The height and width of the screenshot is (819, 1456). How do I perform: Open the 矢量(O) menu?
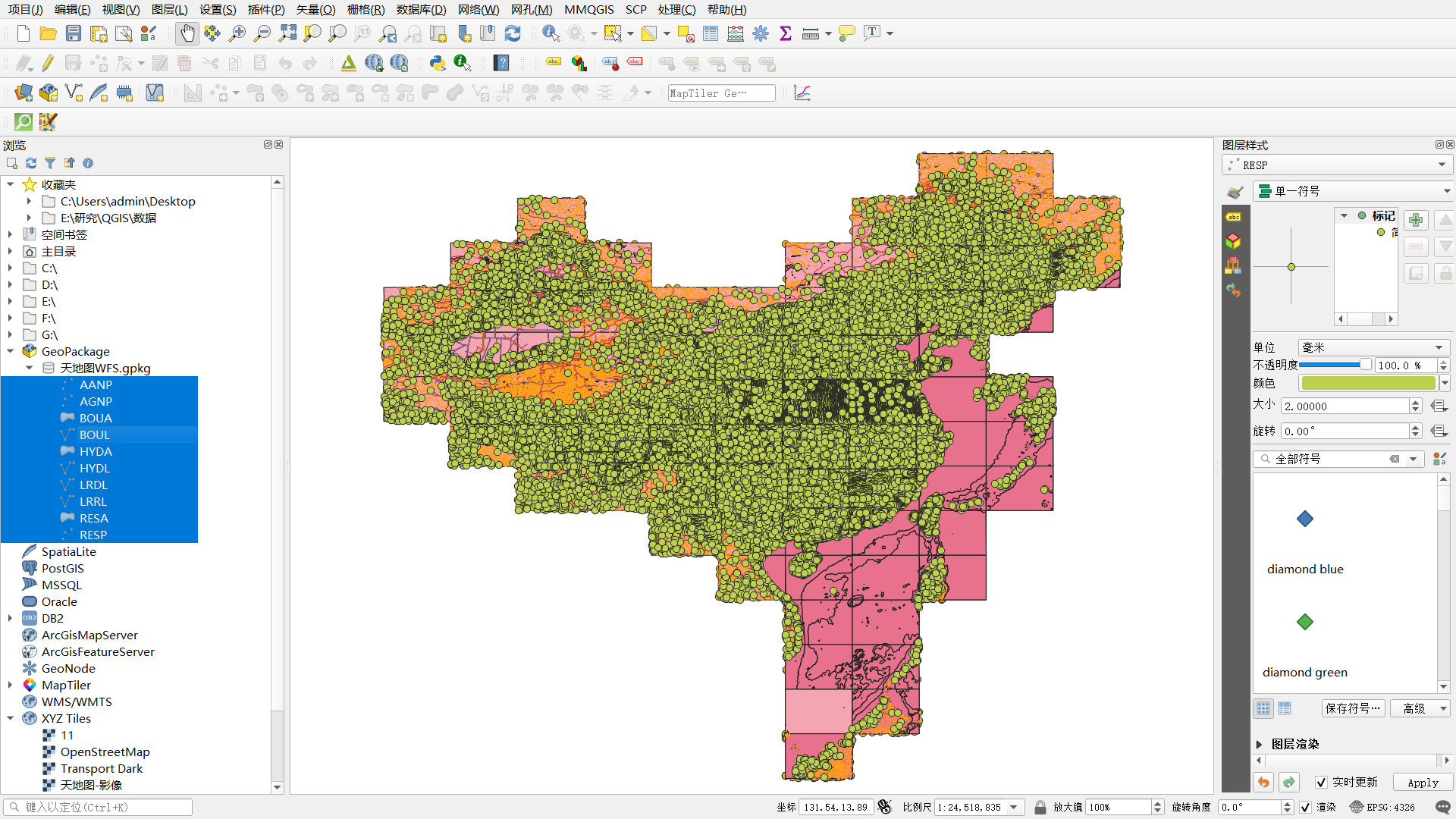point(315,9)
